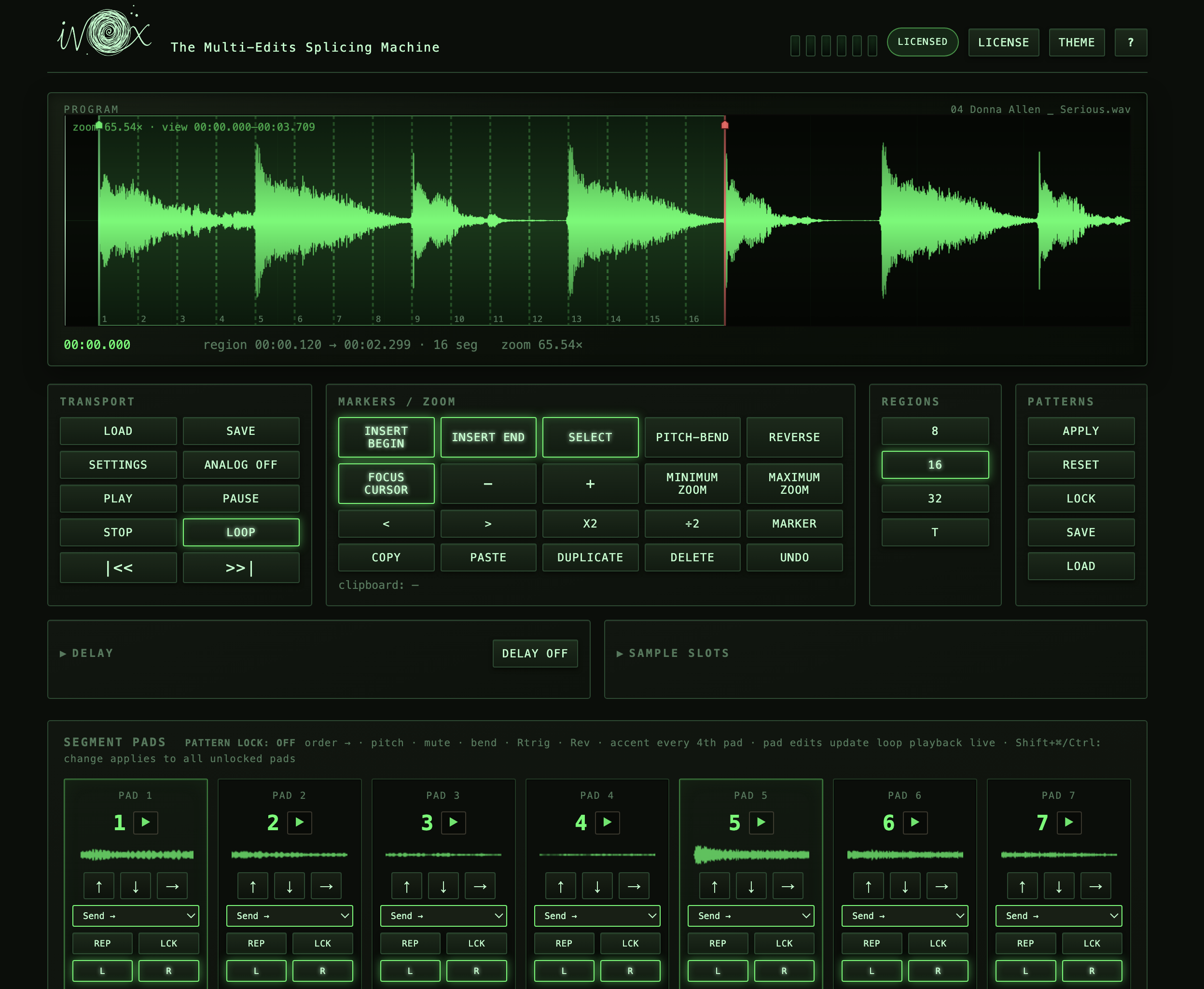Viewport: 1204px width, 989px height.
Task: Toggle Pad 3 L channel
Action: [x=410, y=971]
